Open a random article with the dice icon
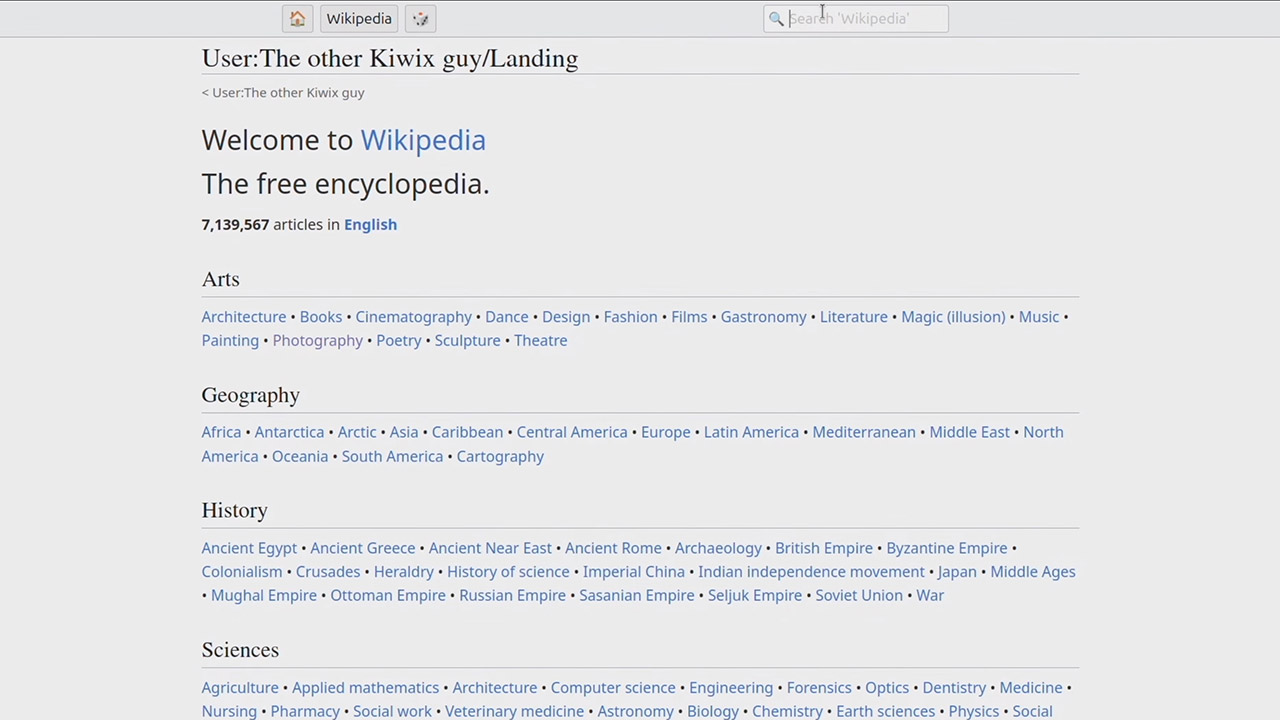 pos(421,18)
